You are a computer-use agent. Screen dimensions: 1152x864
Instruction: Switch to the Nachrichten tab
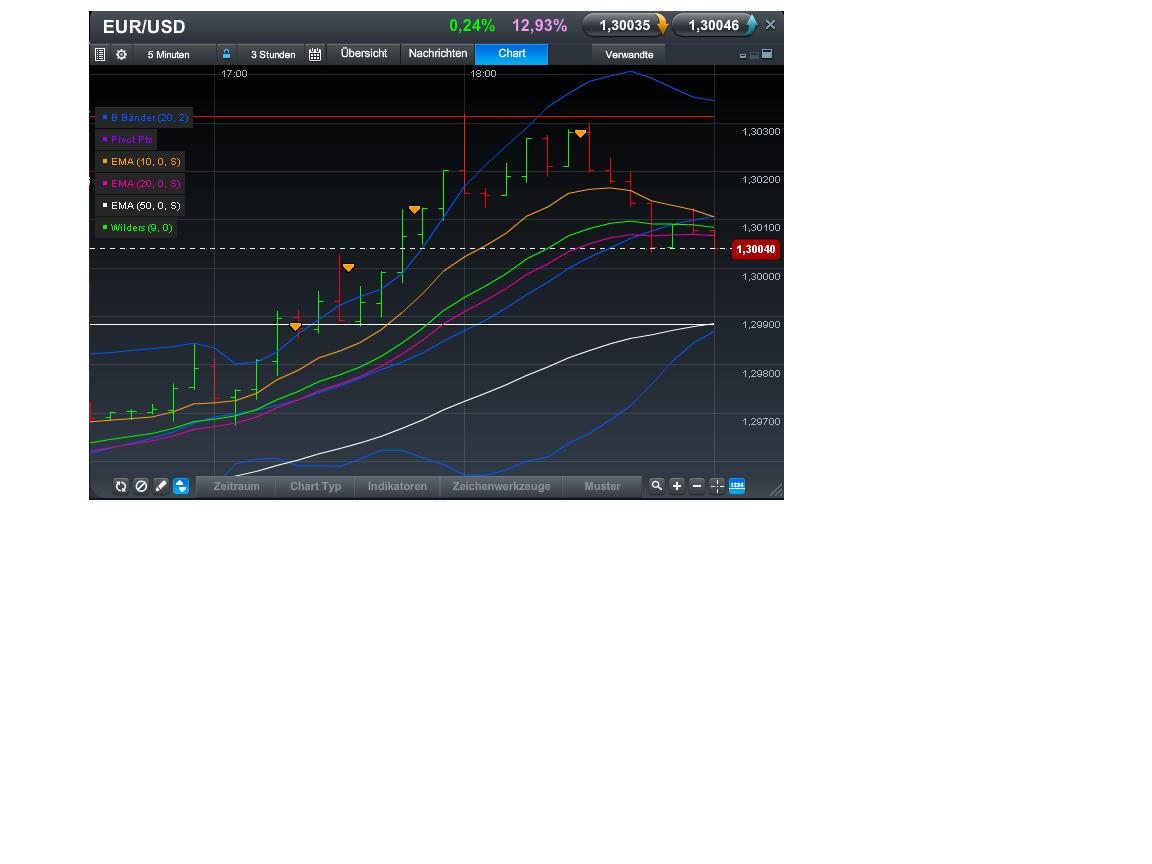[437, 54]
